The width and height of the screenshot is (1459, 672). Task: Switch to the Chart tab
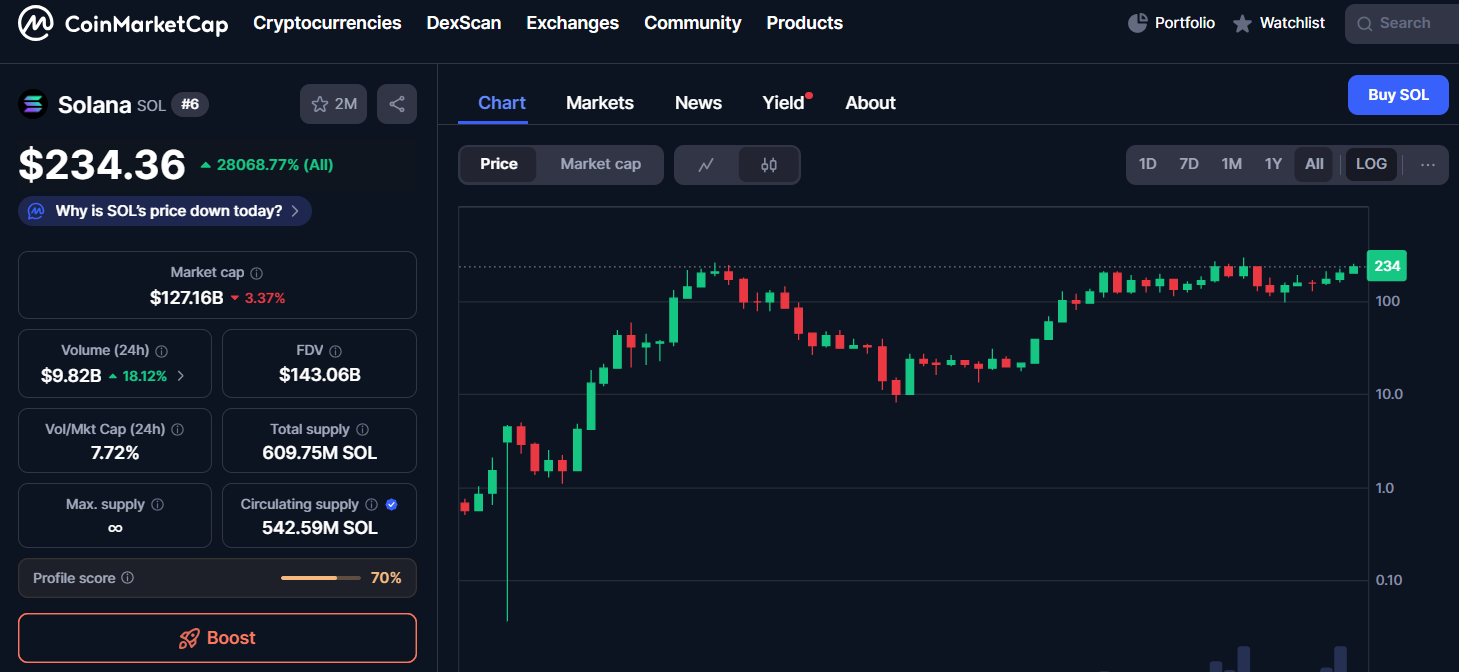point(502,103)
